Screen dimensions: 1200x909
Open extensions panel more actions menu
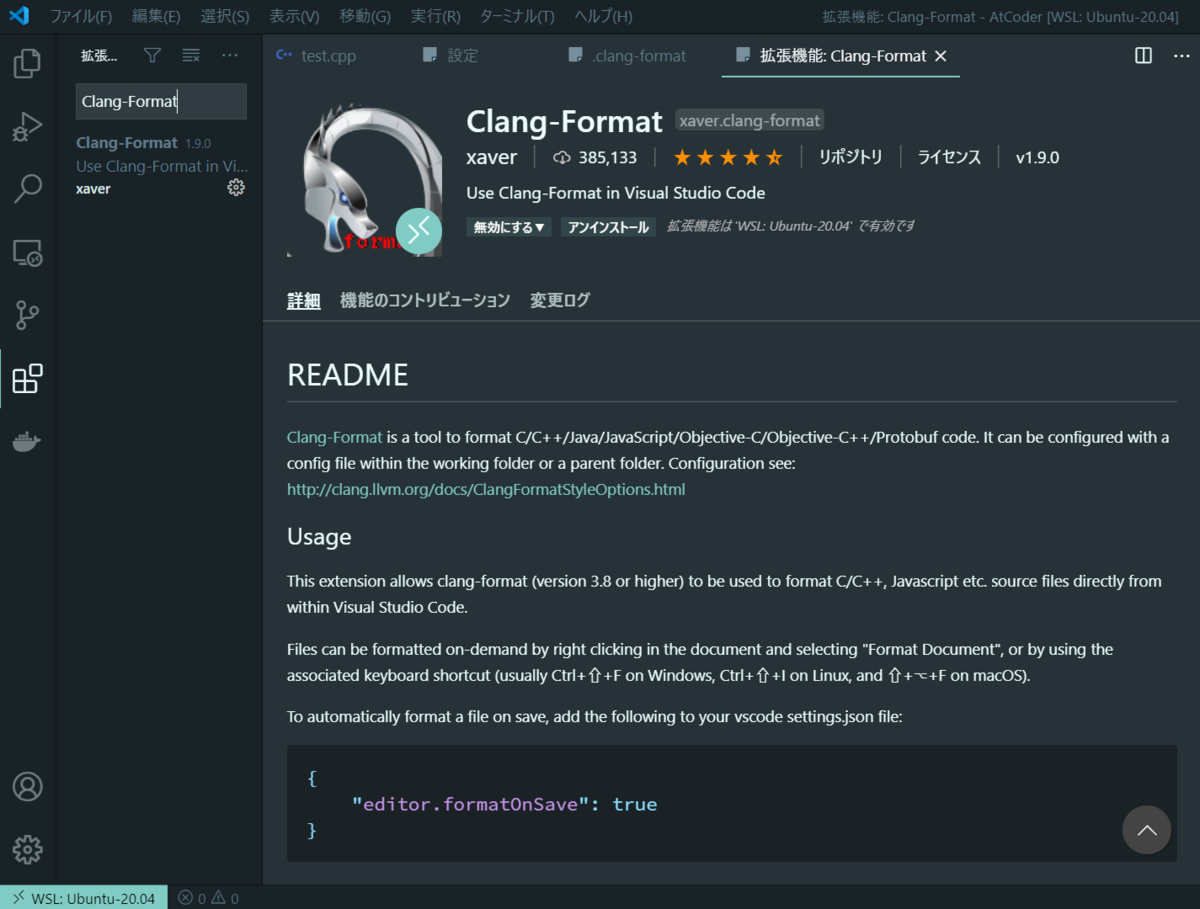[230, 56]
